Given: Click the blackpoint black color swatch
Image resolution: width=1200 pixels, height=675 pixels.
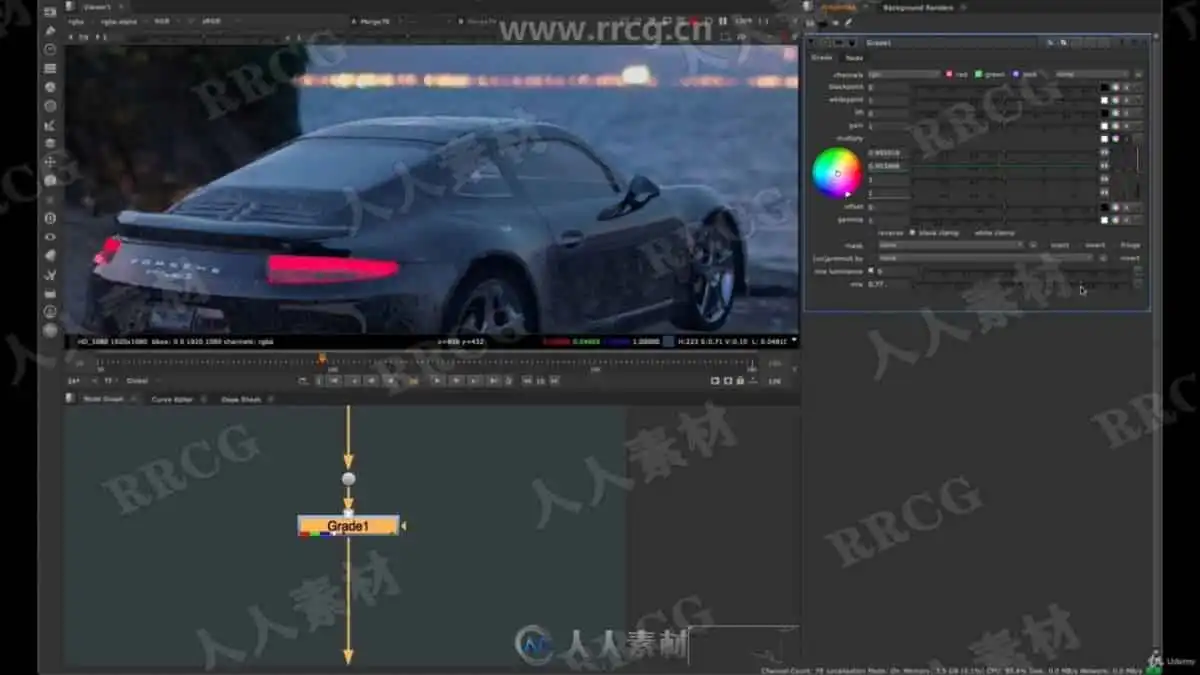Looking at the screenshot, I should point(1105,87).
